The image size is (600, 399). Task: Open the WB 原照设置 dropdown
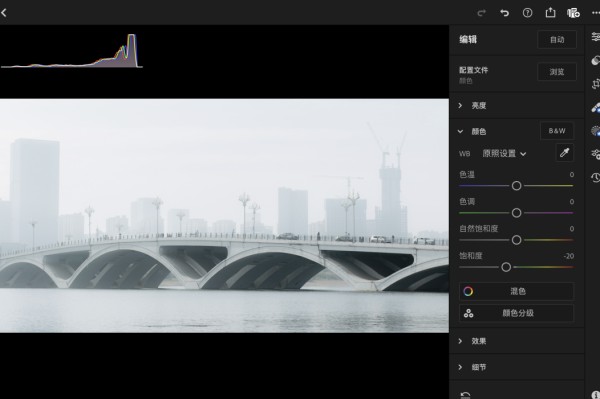click(504, 153)
